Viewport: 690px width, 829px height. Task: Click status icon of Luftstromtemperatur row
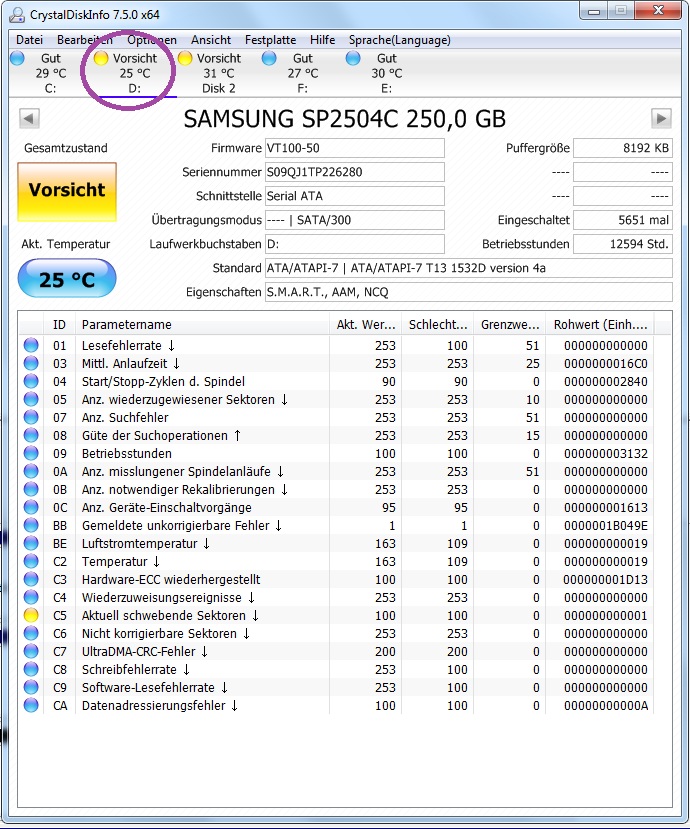tap(31, 543)
